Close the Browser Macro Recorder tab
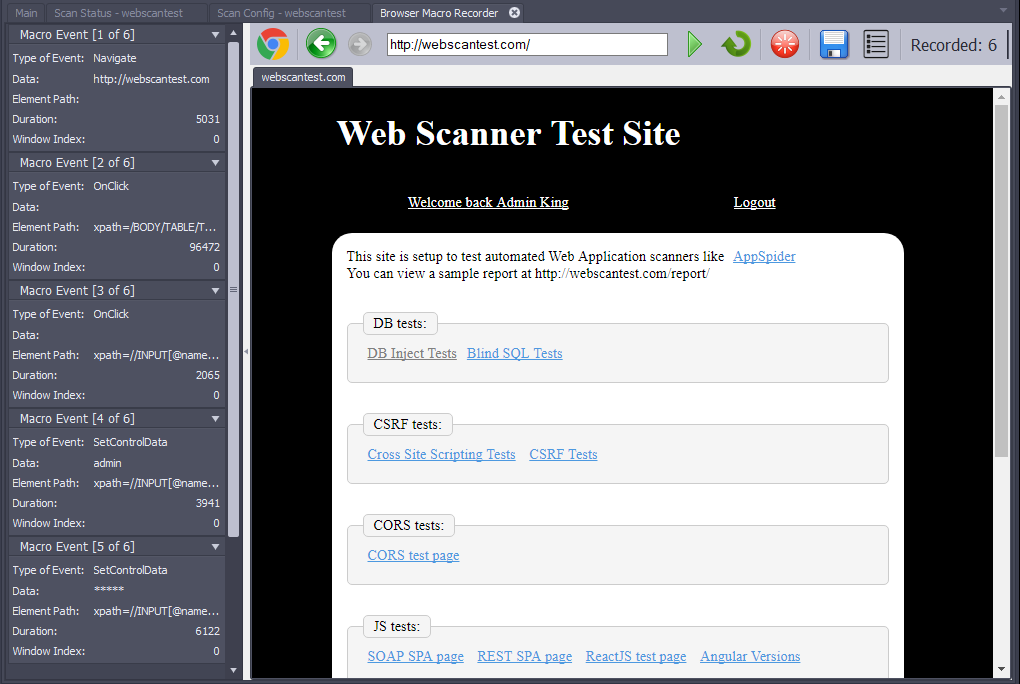This screenshot has width=1020, height=684. tap(514, 12)
